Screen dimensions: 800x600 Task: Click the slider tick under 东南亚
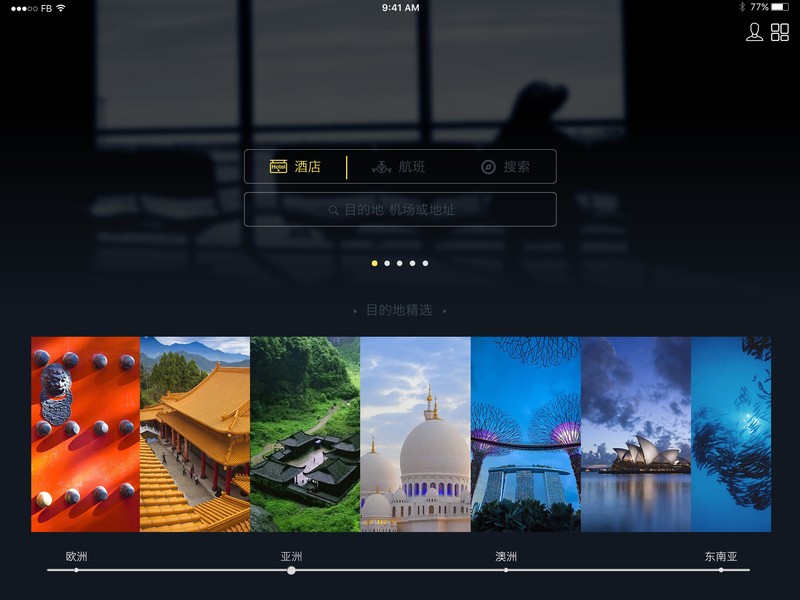[x=721, y=570]
